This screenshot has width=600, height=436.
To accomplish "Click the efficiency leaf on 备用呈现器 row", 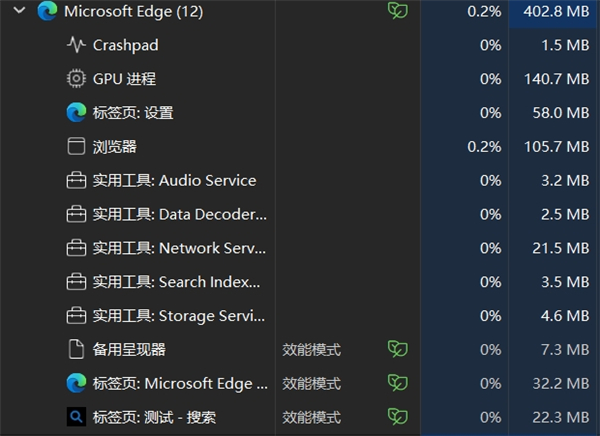I will pos(398,349).
